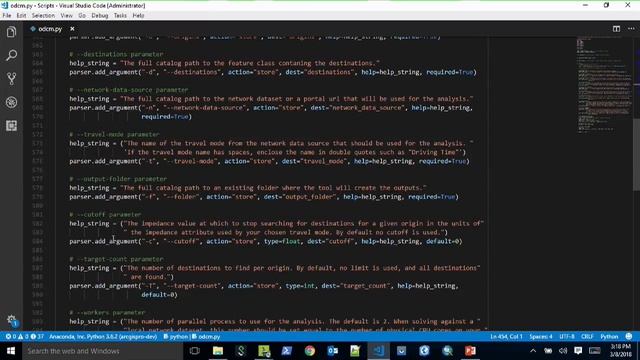The width and height of the screenshot is (640, 360).
Task: Open Task View from the taskbar
Action: (195, 351)
